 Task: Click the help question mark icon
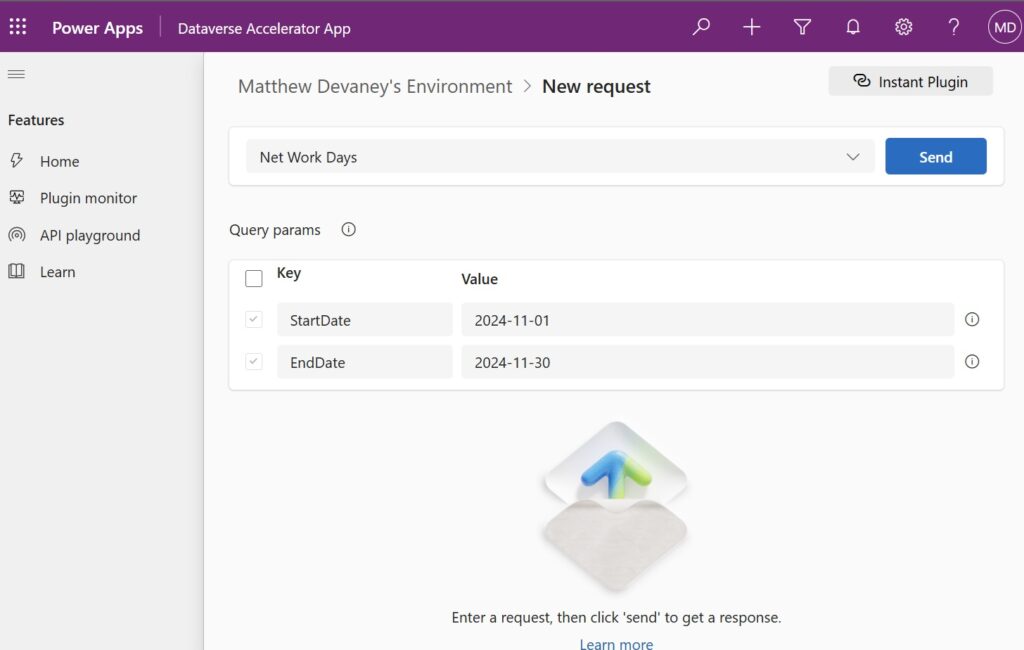coord(953,27)
